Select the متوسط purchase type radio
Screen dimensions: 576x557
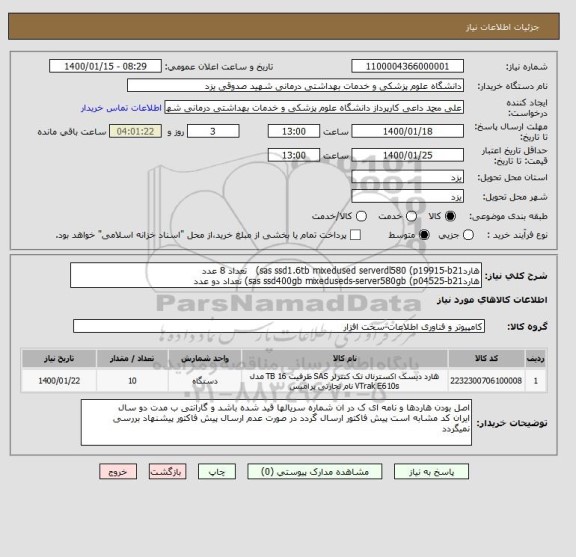424,235
